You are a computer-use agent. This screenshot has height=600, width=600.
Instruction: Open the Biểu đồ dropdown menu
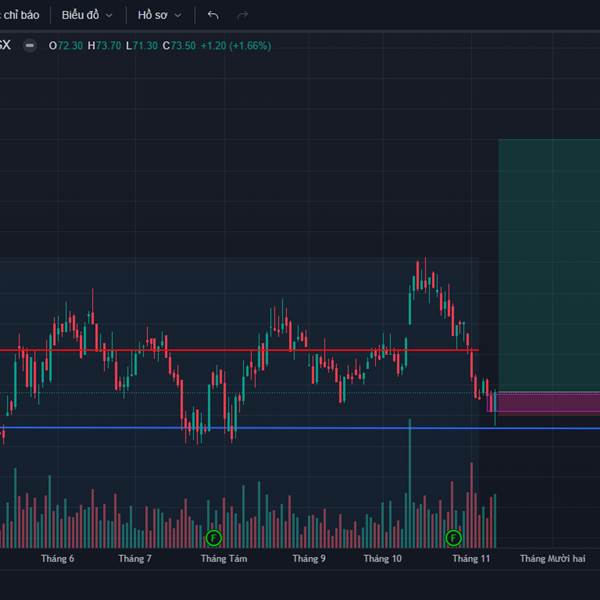[x=87, y=15]
